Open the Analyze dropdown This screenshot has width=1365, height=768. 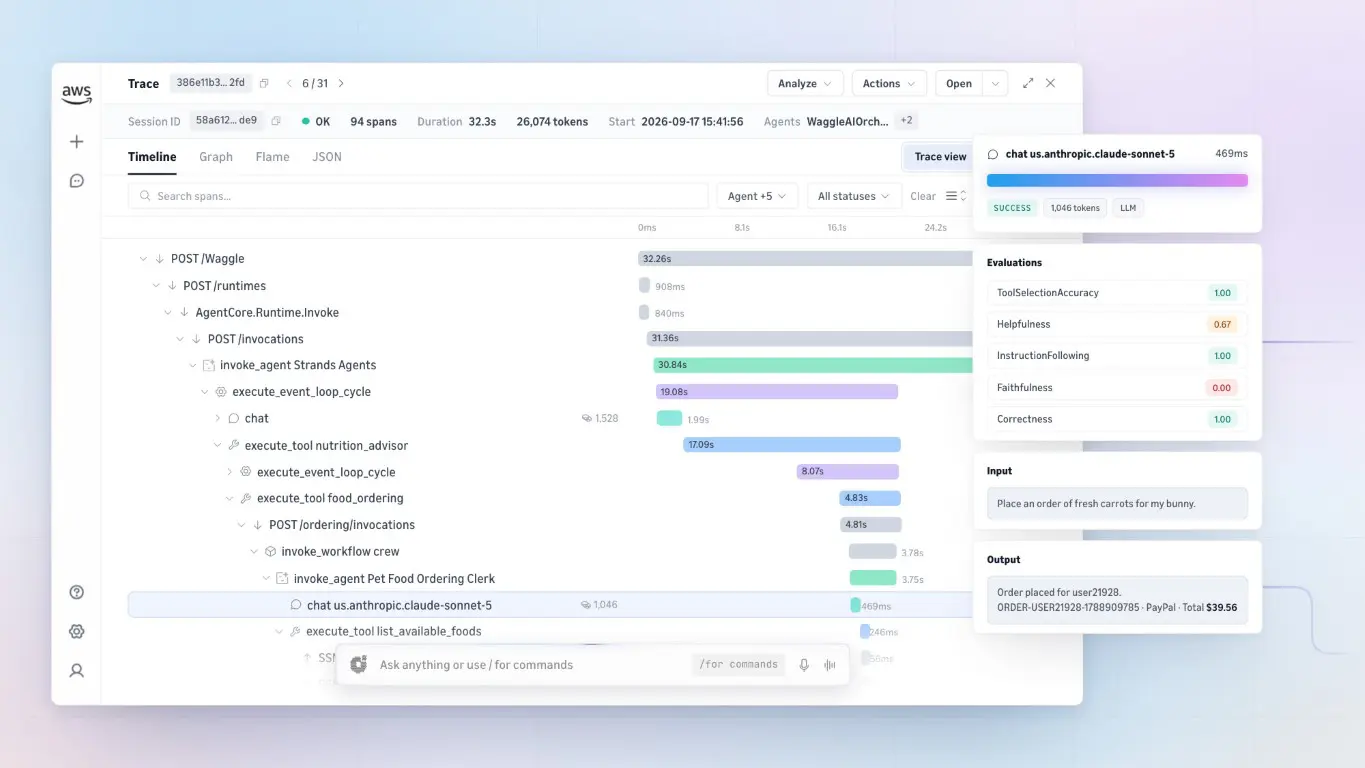point(806,84)
